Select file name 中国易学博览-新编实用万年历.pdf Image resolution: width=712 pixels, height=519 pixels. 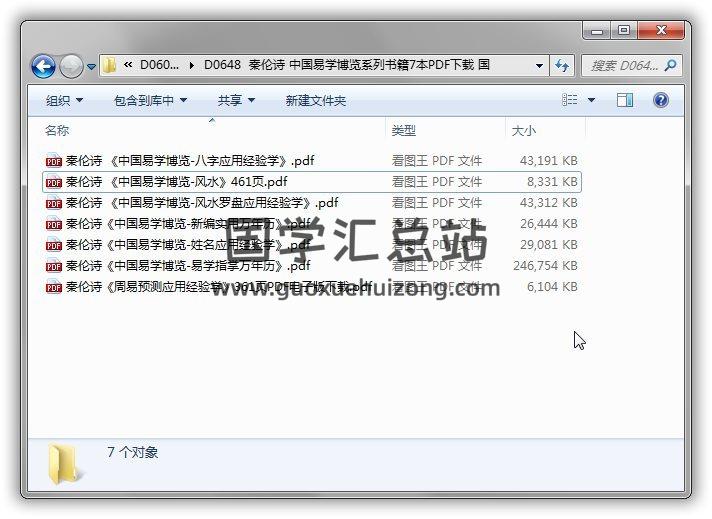[x=188, y=224]
